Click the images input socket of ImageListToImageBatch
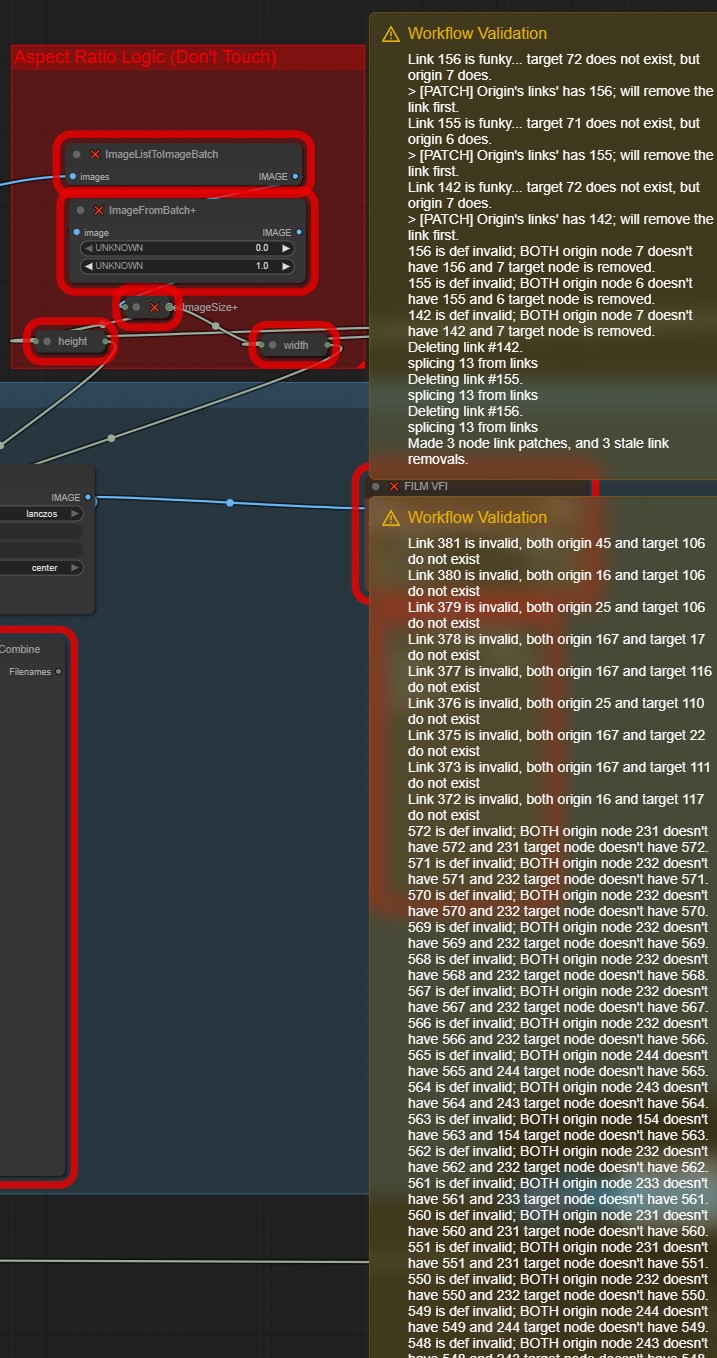This screenshot has width=717, height=1358. [73, 177]
